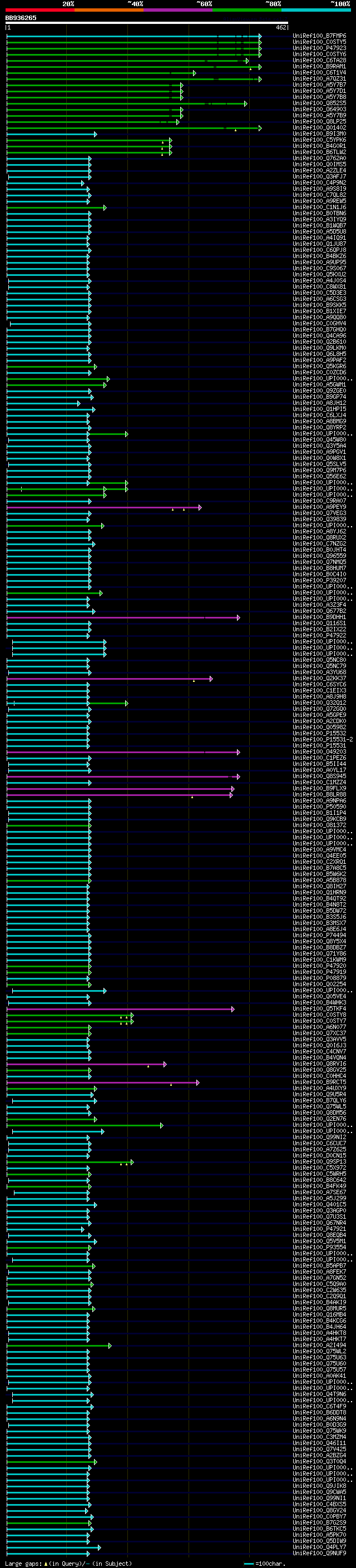The width and height of the screenshot is (356, 1568).
Task: Select label UniRef100_P50590
Action: coord(319,807)
